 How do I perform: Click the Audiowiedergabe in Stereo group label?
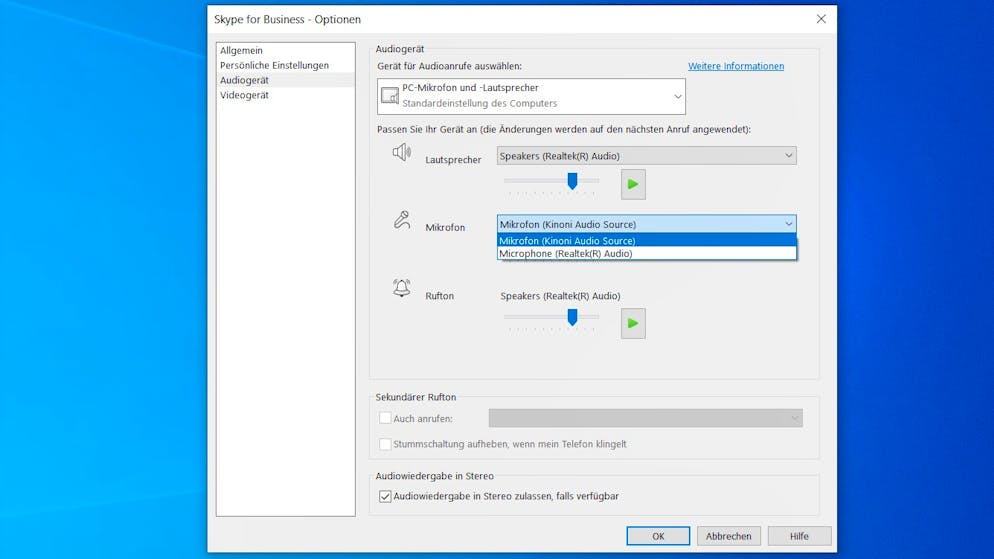434,476
